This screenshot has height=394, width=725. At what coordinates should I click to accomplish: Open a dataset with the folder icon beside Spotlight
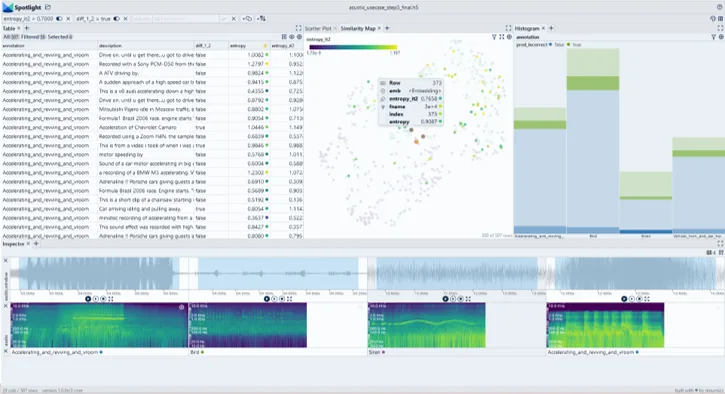(x=48, y=7)
